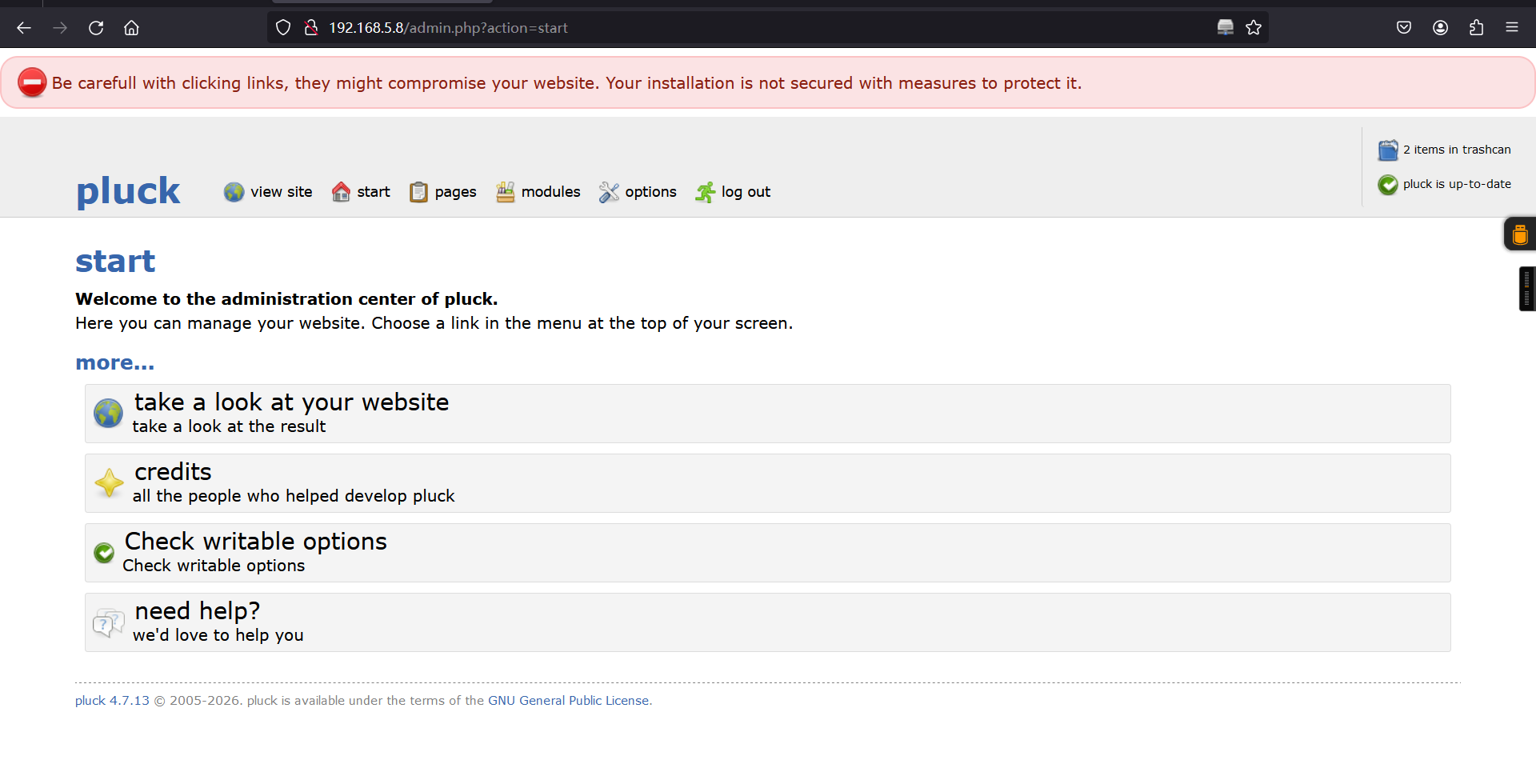
Task: Open the credits link
Action: (x=173, y=471)
